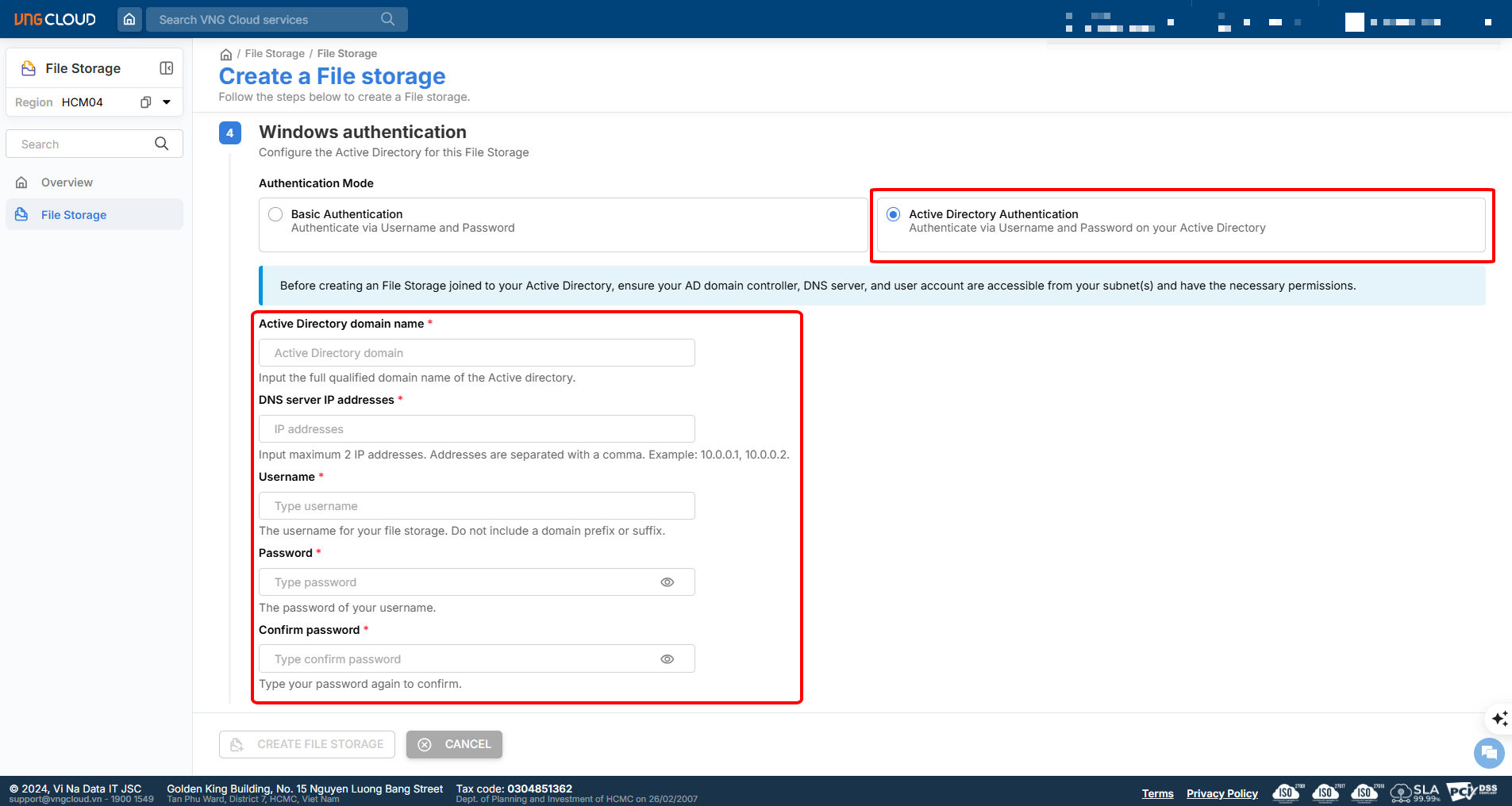The height and width of the screenshot is (806, 1512).
Task: Click the DNS server IP addresses field
Action: (476, 429)
